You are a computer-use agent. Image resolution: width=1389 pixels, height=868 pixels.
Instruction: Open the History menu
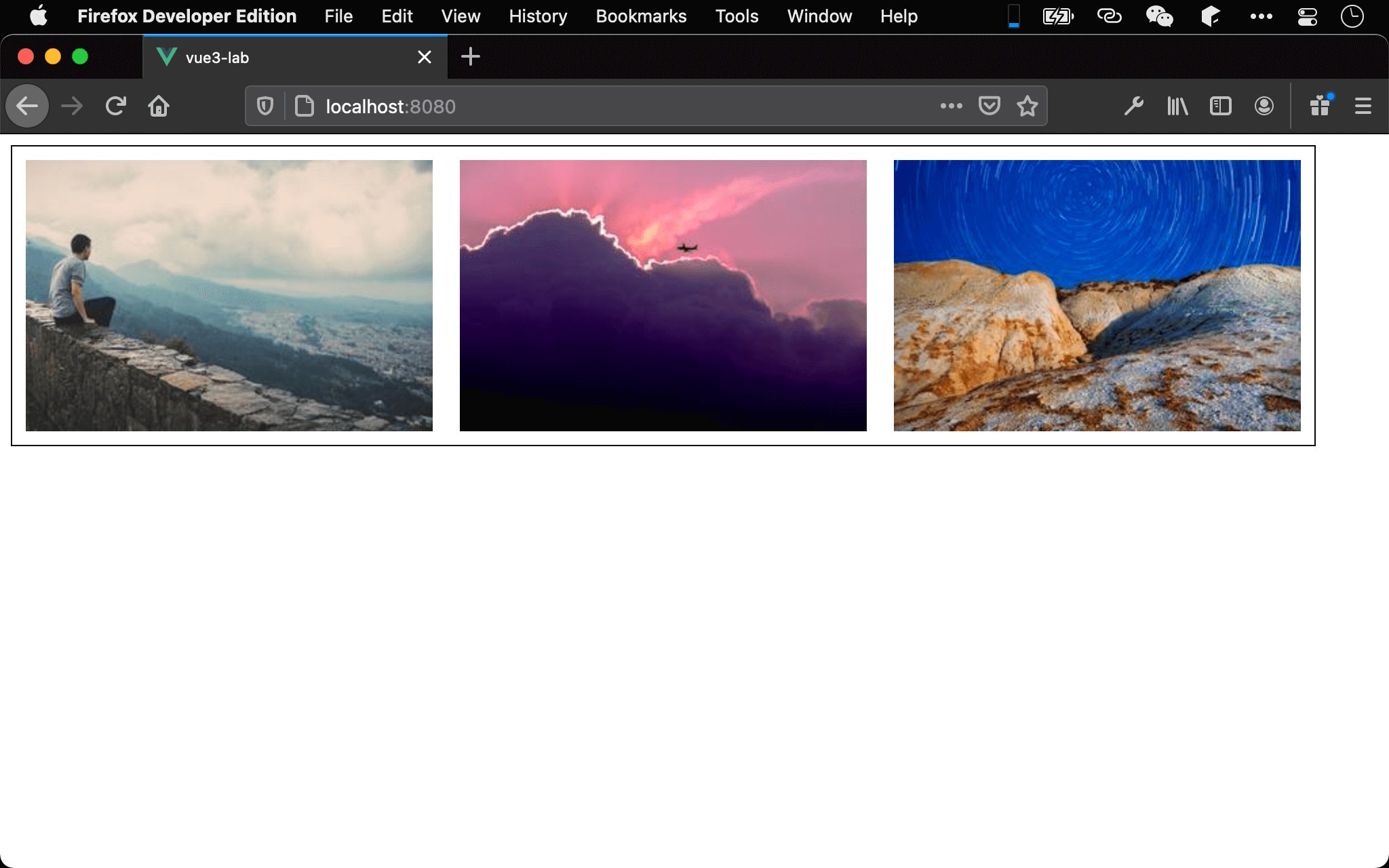pos(538,16)
